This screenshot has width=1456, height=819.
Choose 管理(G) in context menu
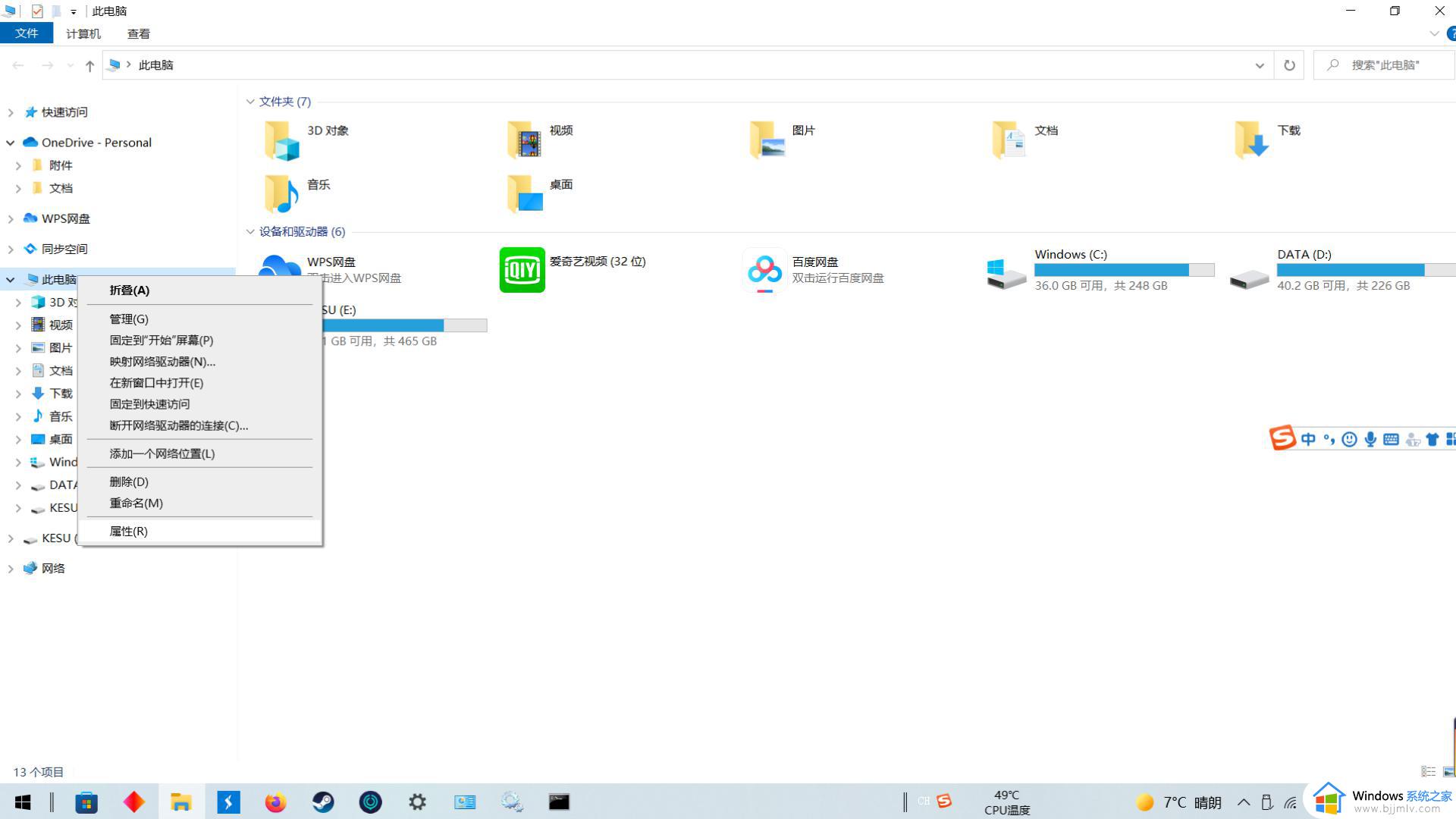200,319
